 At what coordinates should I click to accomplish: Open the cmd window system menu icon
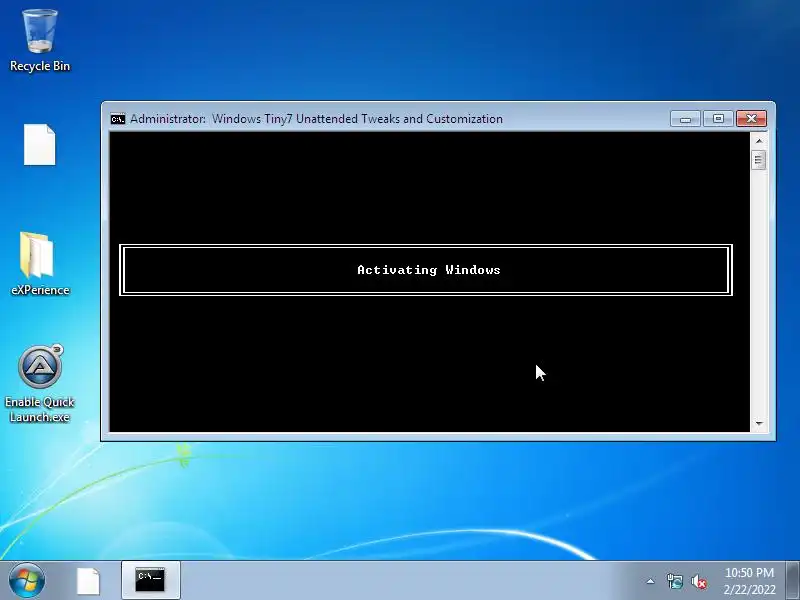tap(118, 119)
